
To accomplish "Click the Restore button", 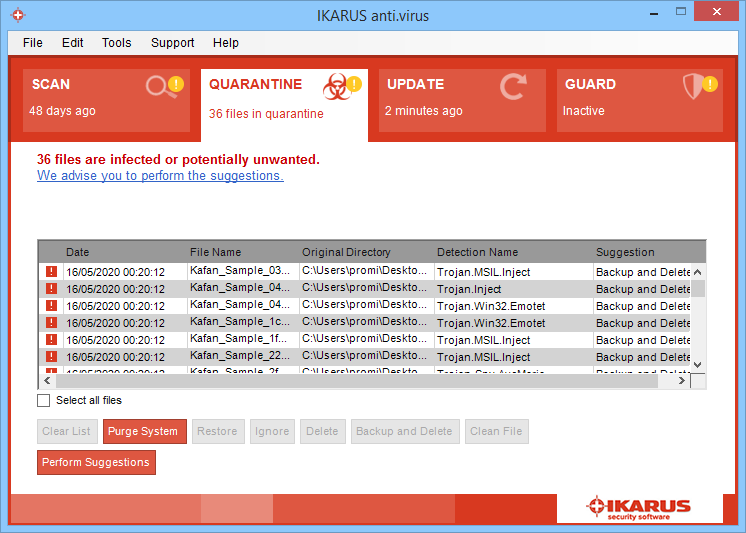I will pos(218,431).
